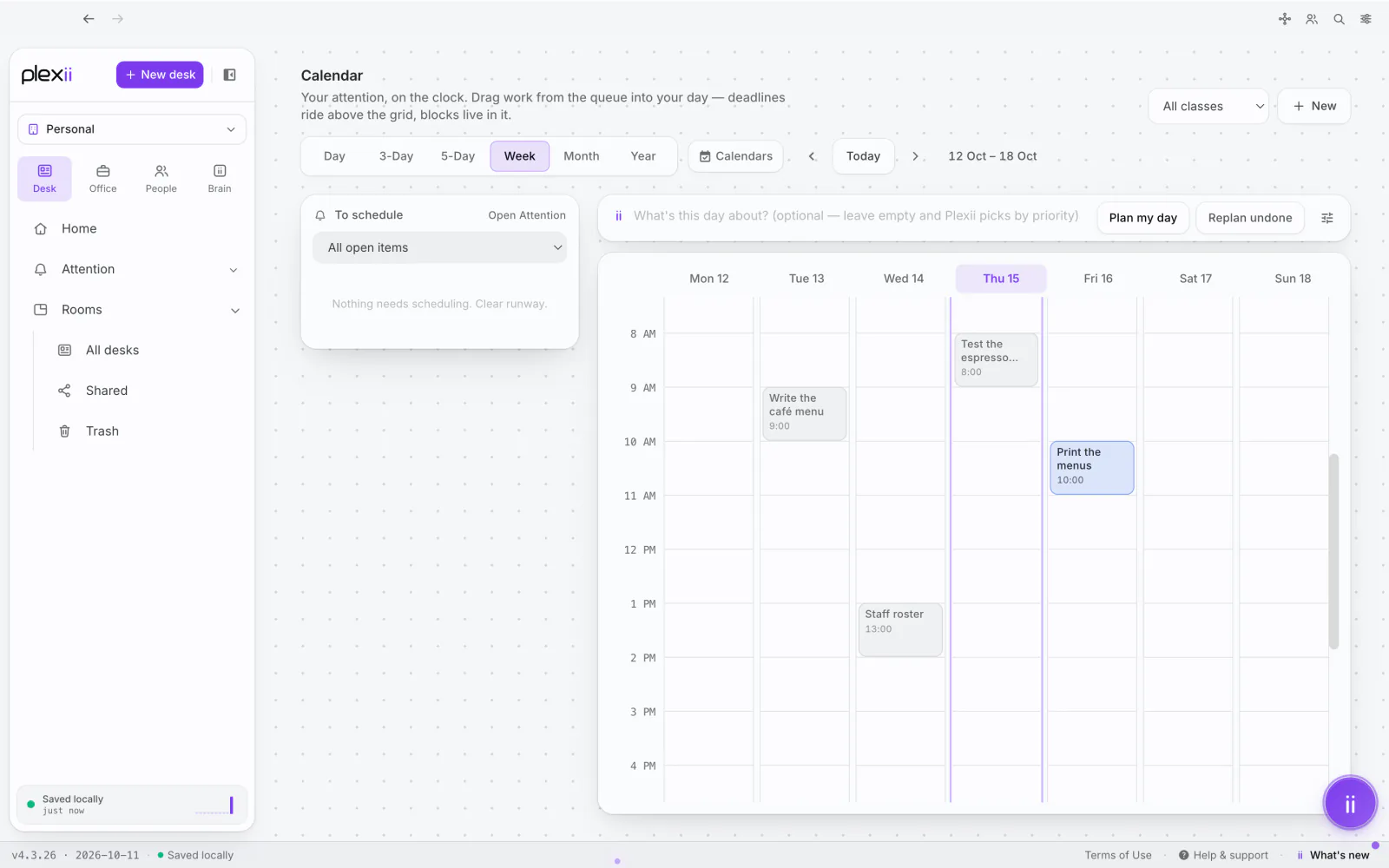Collapse the sidebar panel icon next to New desk
The width and height of the screenshot is (1389, 868).
[x=230, y=75]
